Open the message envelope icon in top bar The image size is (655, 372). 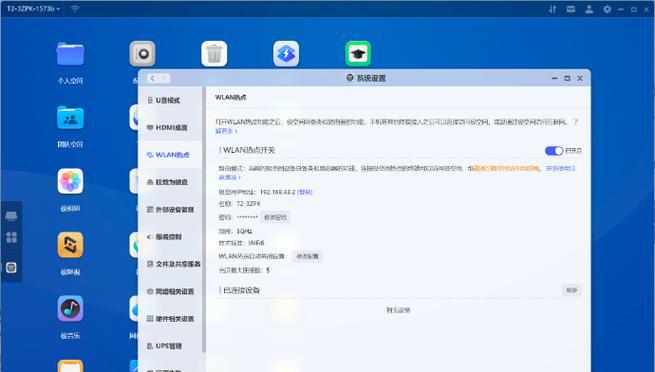tap(571, 9)
